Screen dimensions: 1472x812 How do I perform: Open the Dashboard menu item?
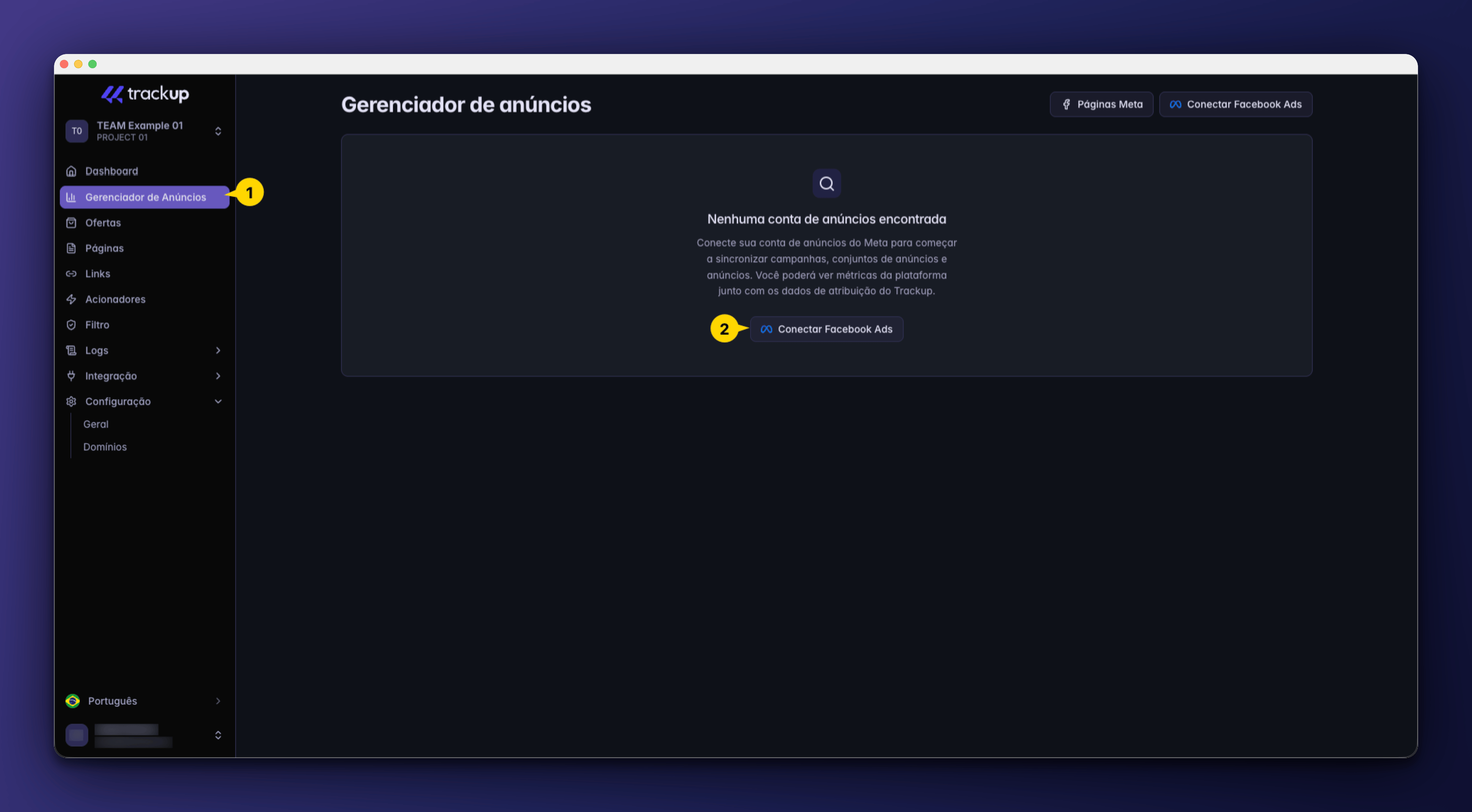click(x=145, y=171)
